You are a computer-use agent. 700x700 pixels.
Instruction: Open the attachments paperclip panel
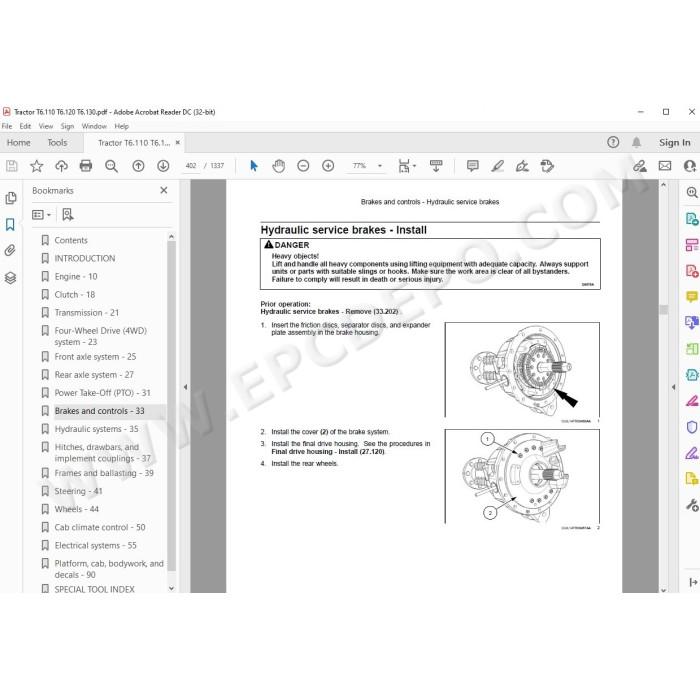10,250
